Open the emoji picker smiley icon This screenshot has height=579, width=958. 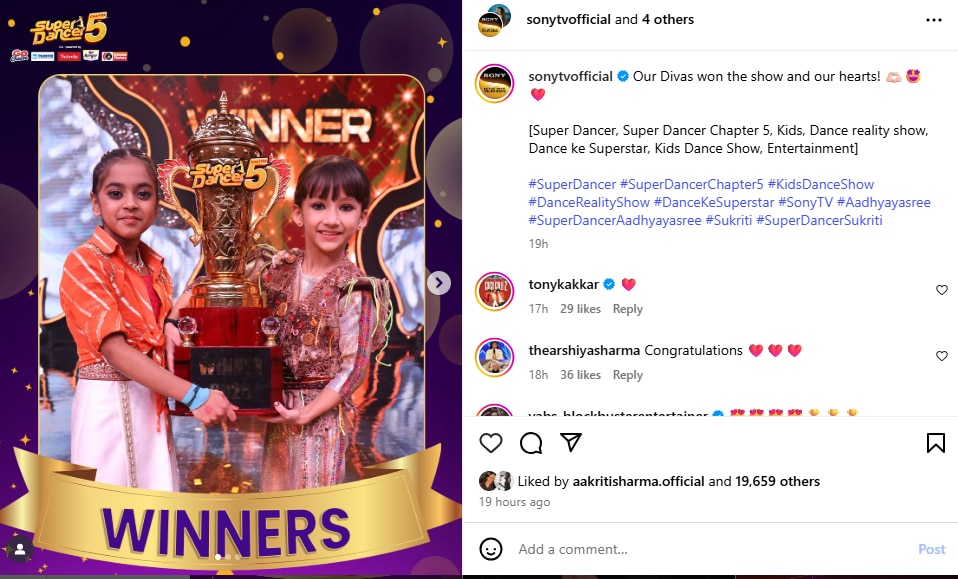pyautogui.click(x=491, y=549)
